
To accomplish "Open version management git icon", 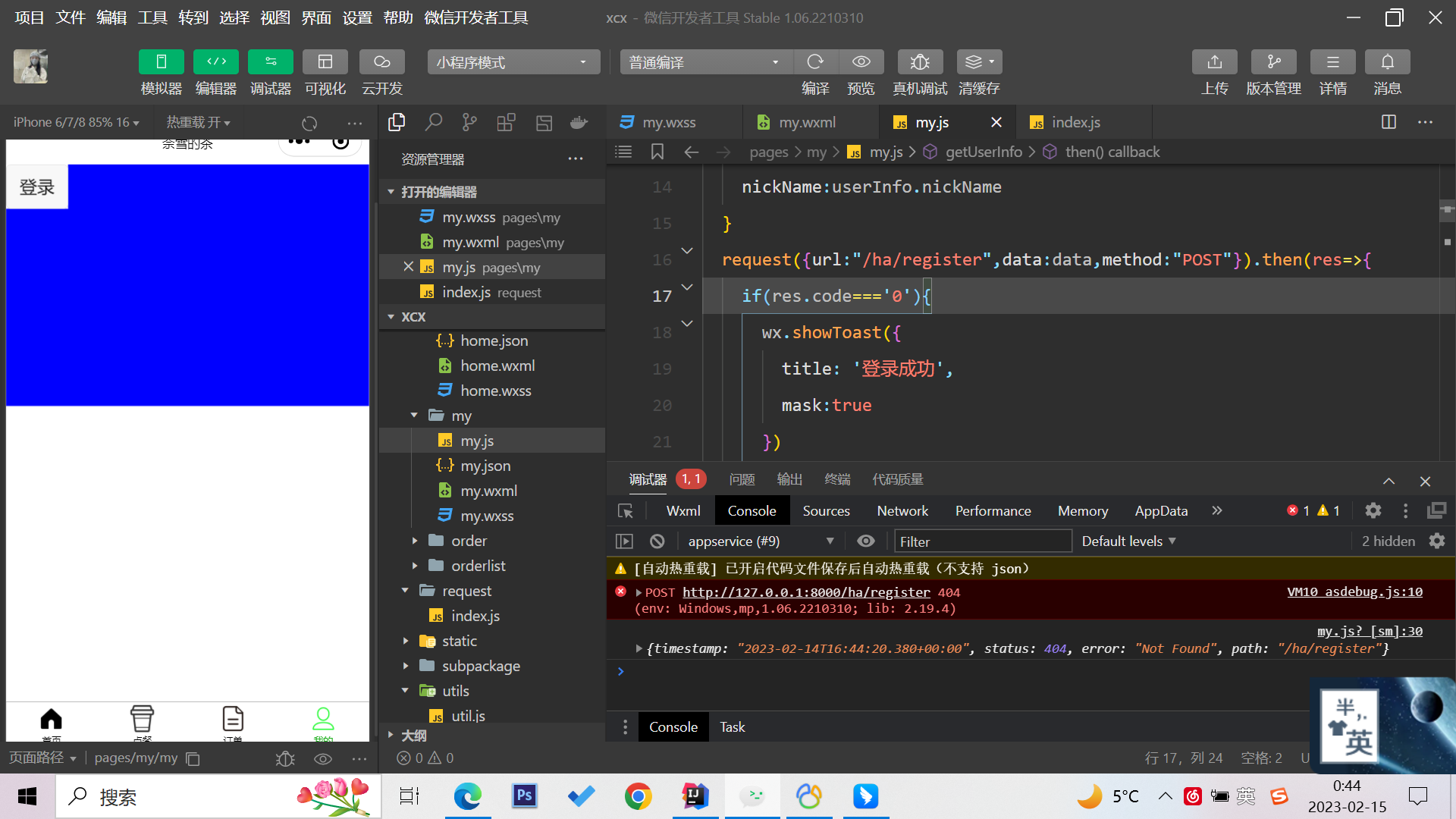I will coord(1273,62).
